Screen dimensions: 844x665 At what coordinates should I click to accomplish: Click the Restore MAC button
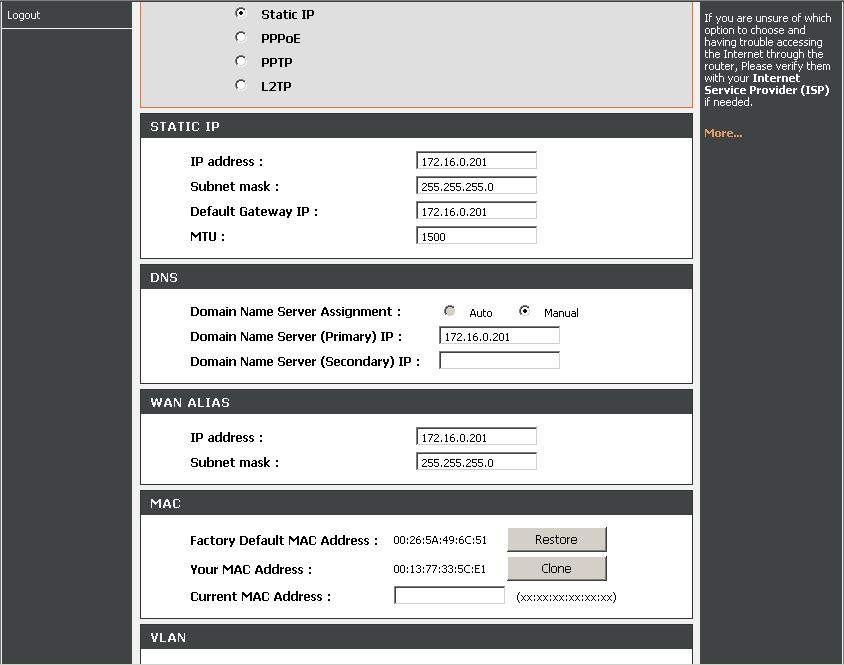point(557,540)
